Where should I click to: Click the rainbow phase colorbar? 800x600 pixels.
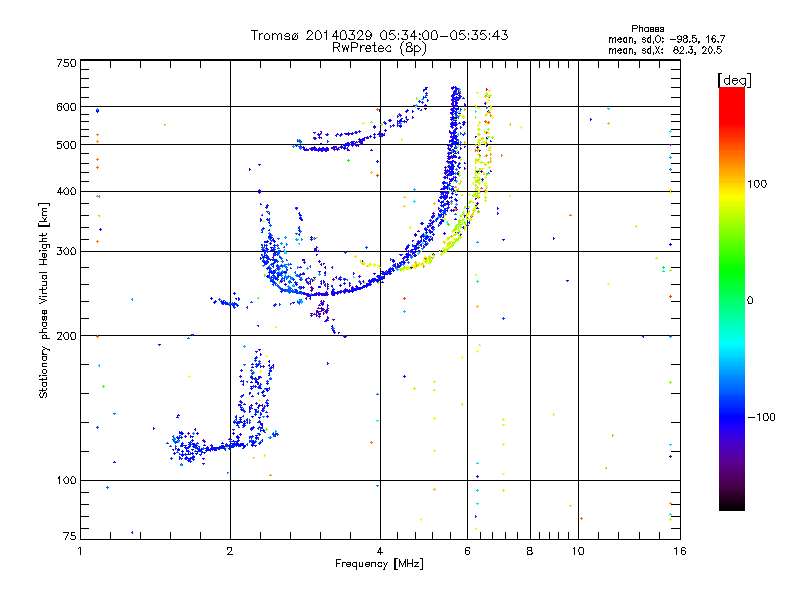[x=732, y=298]
